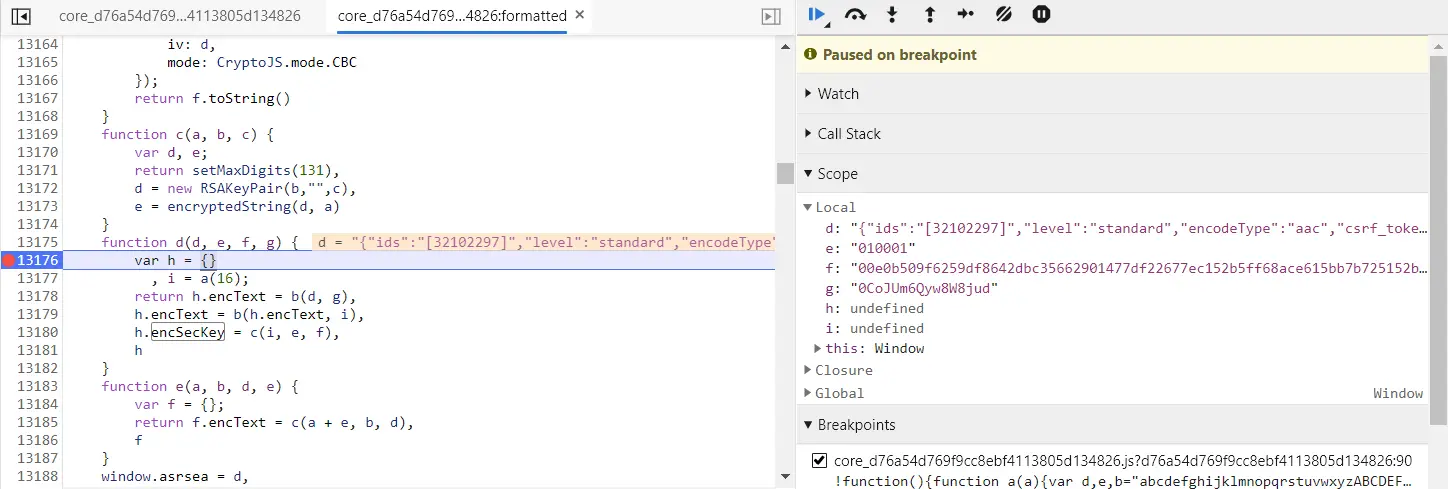The width and height of the screenshot is (1448, 489).
Task: Click line number 13183 in the gutter
Action: click(x=38, y=386)
